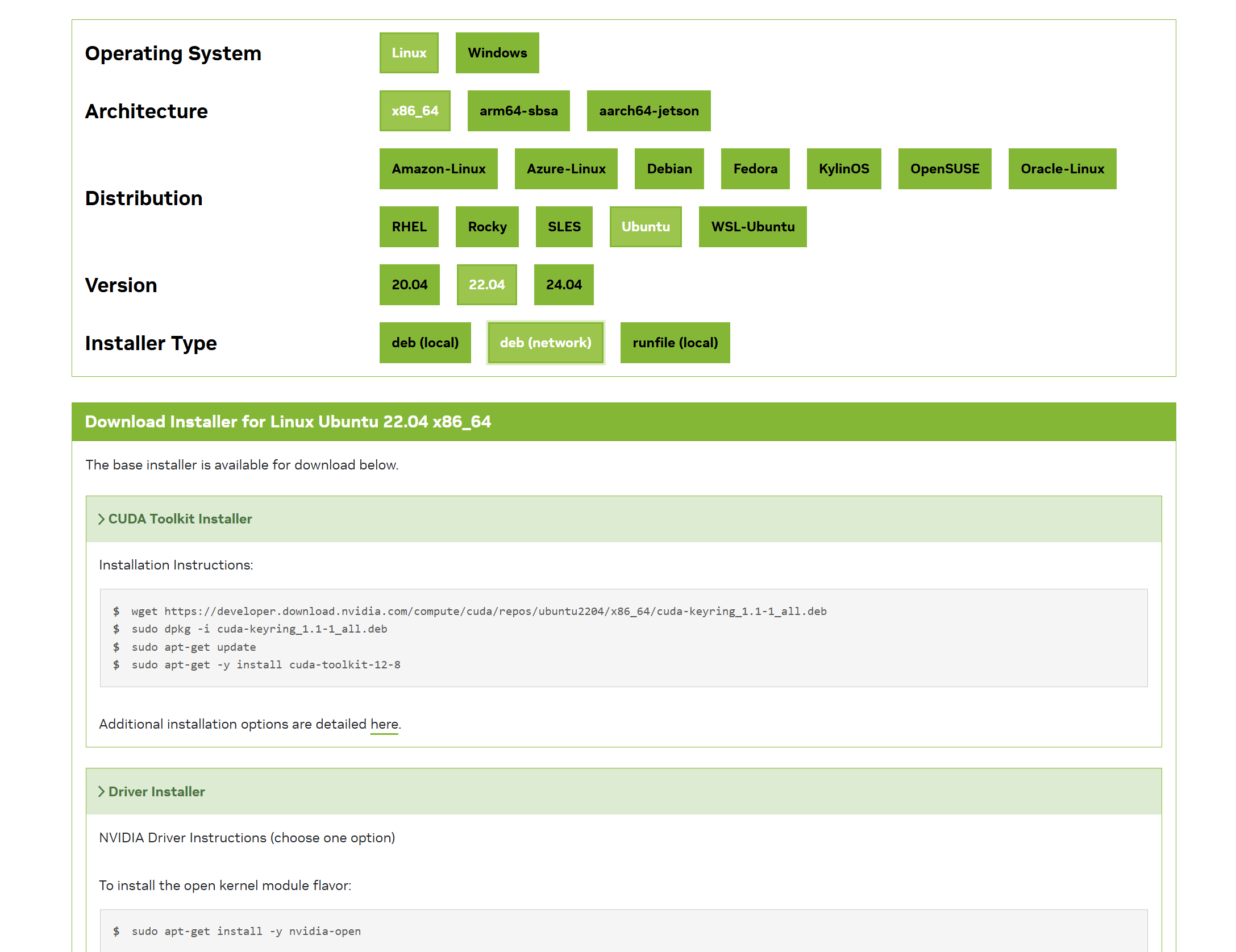
Task: Choose the runfile (local) installer type
Action: coord(675,343)
